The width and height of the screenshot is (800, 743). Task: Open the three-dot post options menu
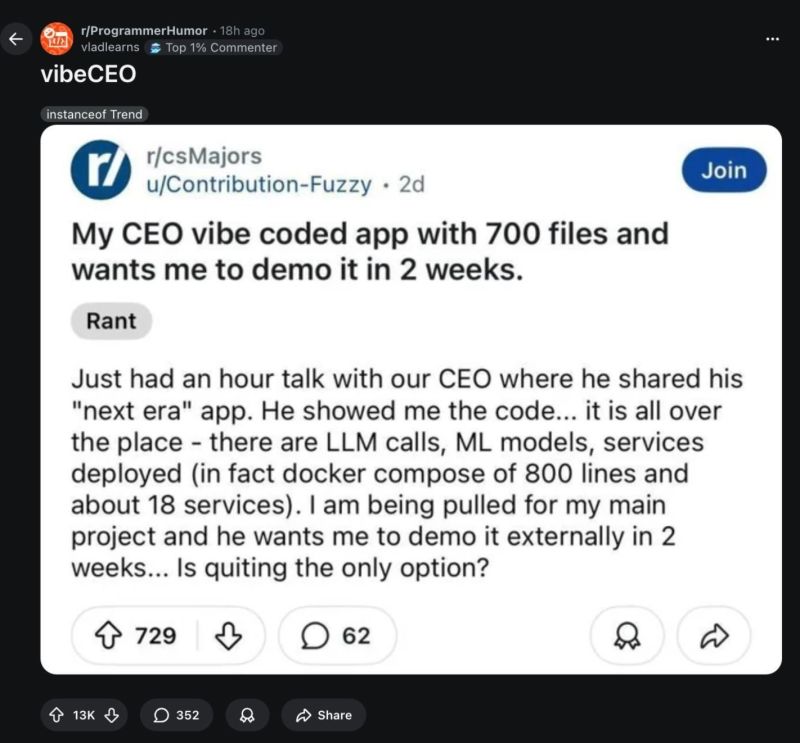point(771,39)
